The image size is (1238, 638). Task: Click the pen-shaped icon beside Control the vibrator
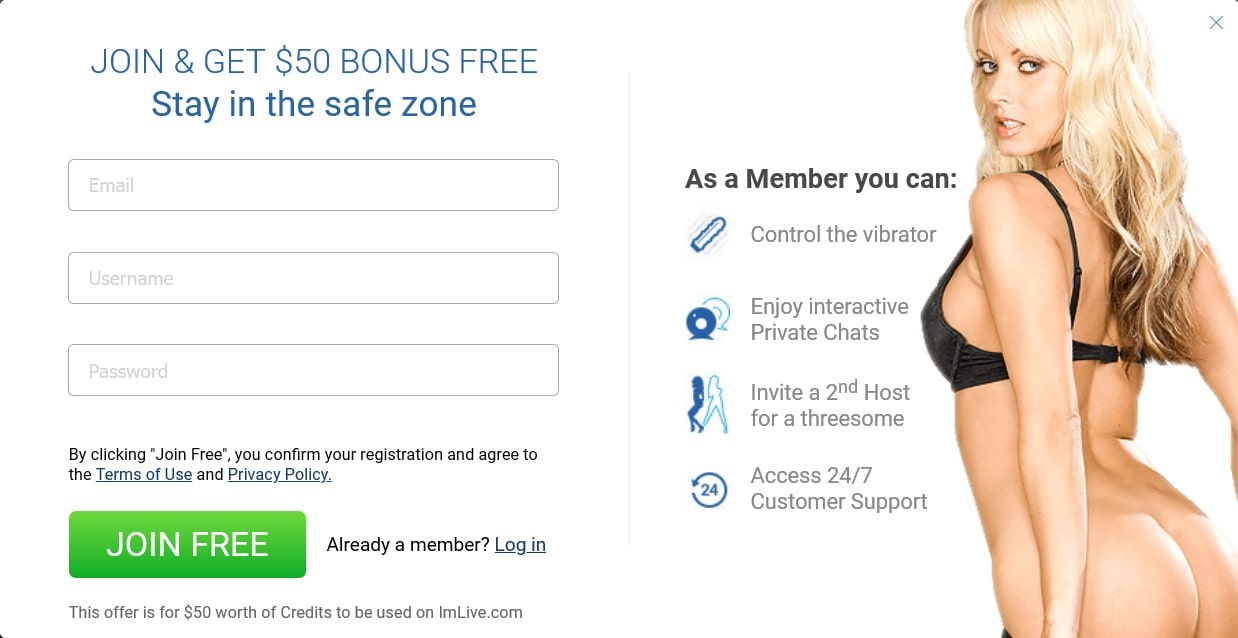(708, 235)
